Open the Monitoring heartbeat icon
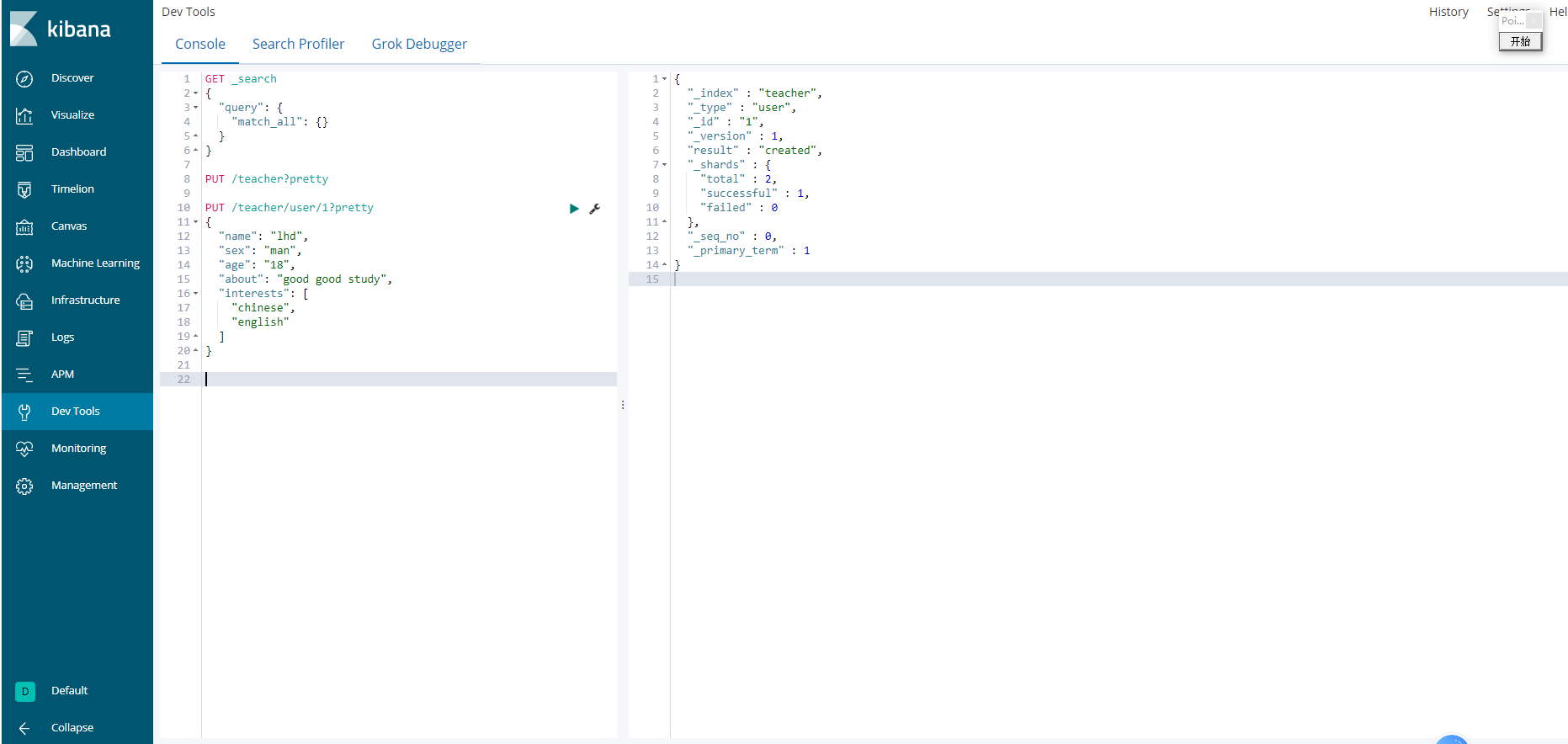 (x=24, y=449)
